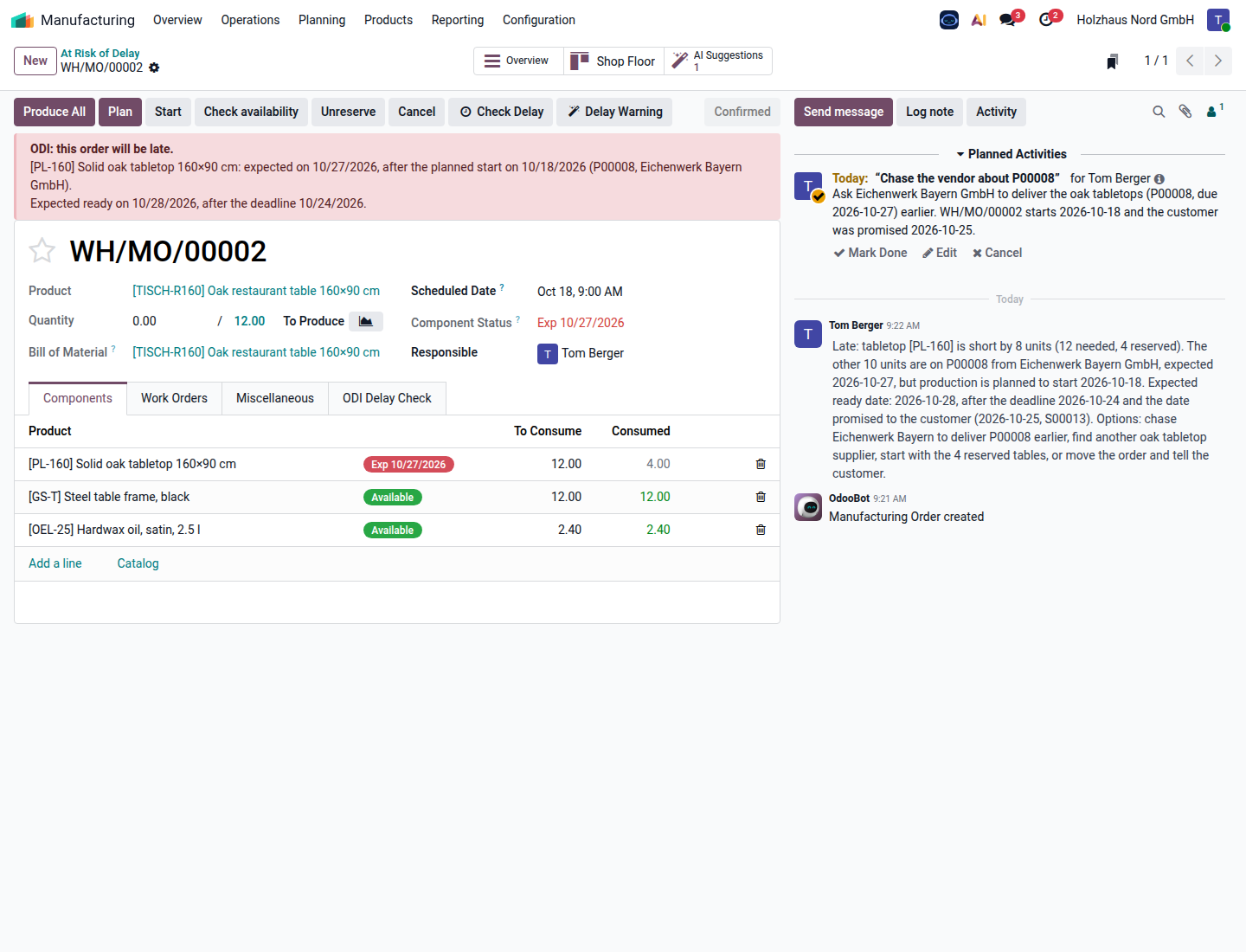Click the Add a line link
Viewport: 1246px width, 952px height.
pyautogui.click(x=55, y=563)
